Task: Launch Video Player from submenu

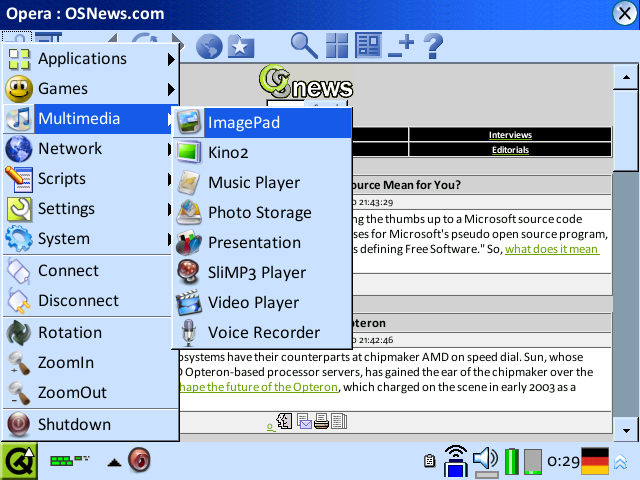Action: tap(262, 303)
